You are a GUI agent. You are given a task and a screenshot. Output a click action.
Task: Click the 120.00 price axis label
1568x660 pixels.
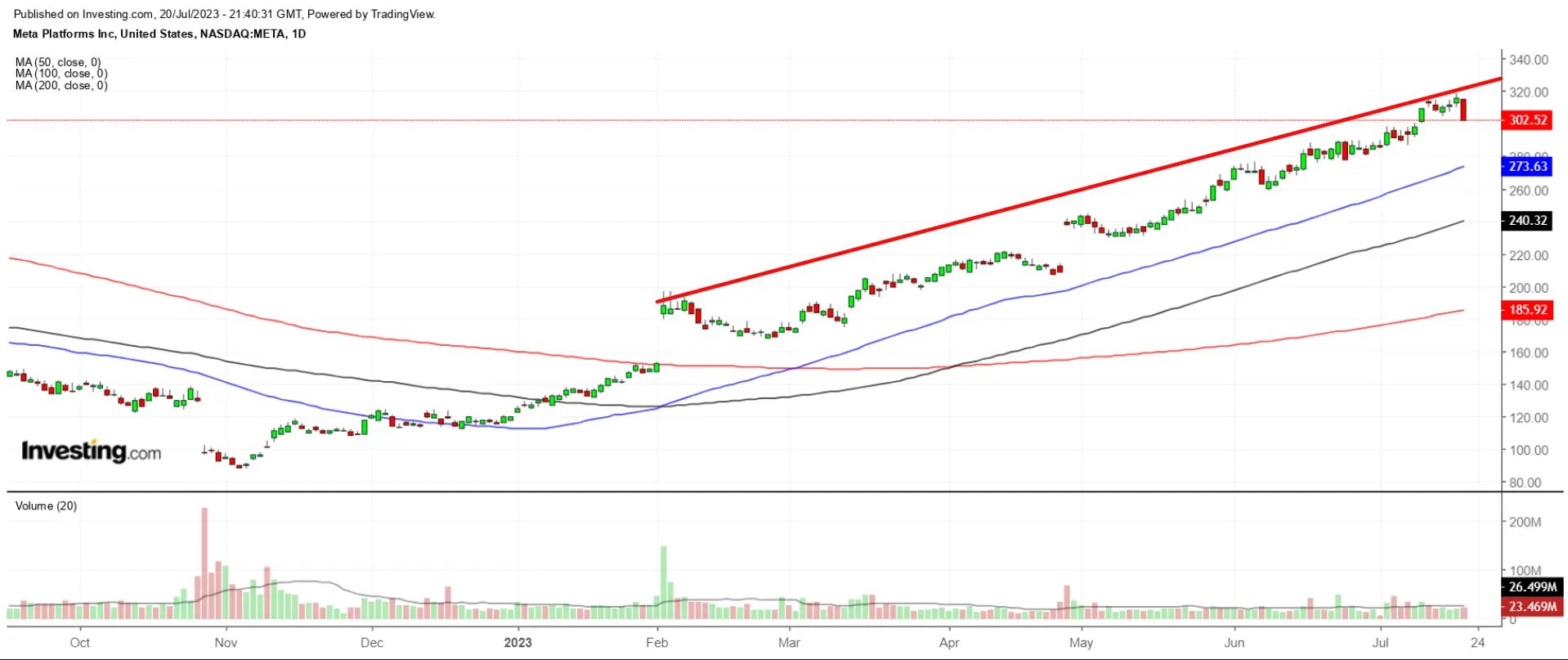(1528, 418)
